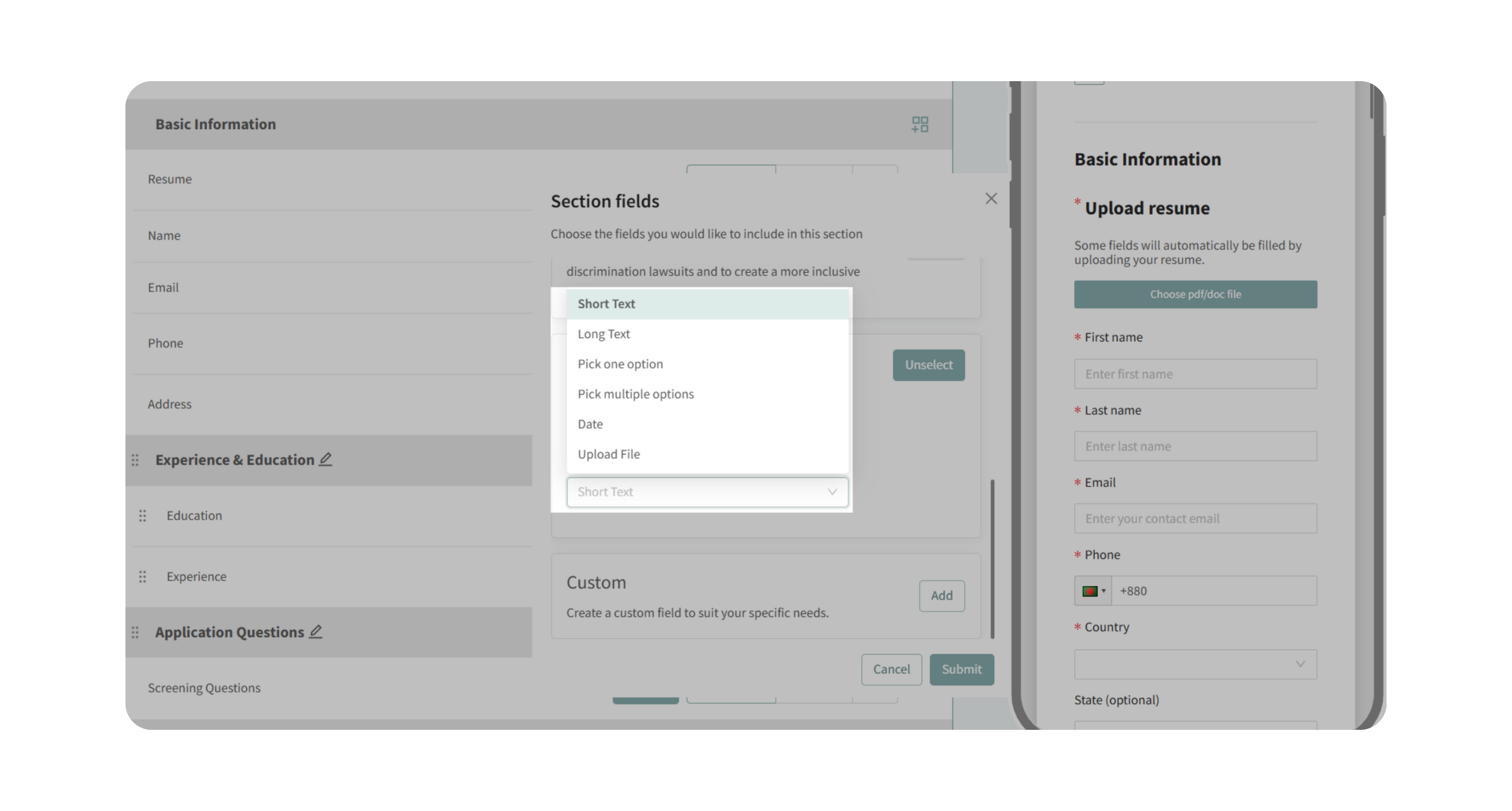Click drag handle next to Experience field
This screenshot has width=1512, height=811.
pos(142,577)
